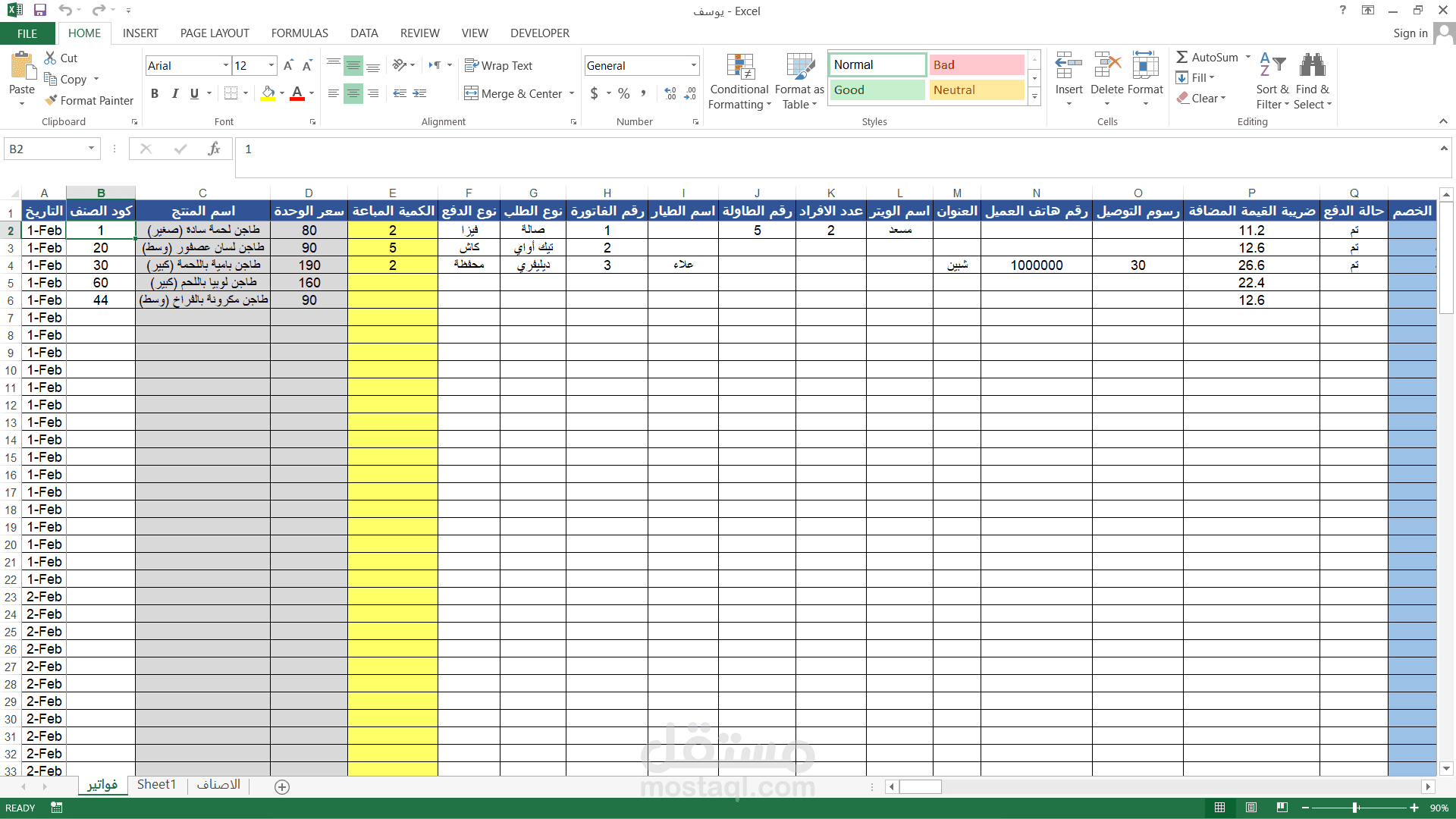This screenshot has height=819, width=1456.
Task: Switch to the Sheet1 worksheet tab
Action: [x=156, y=785]
